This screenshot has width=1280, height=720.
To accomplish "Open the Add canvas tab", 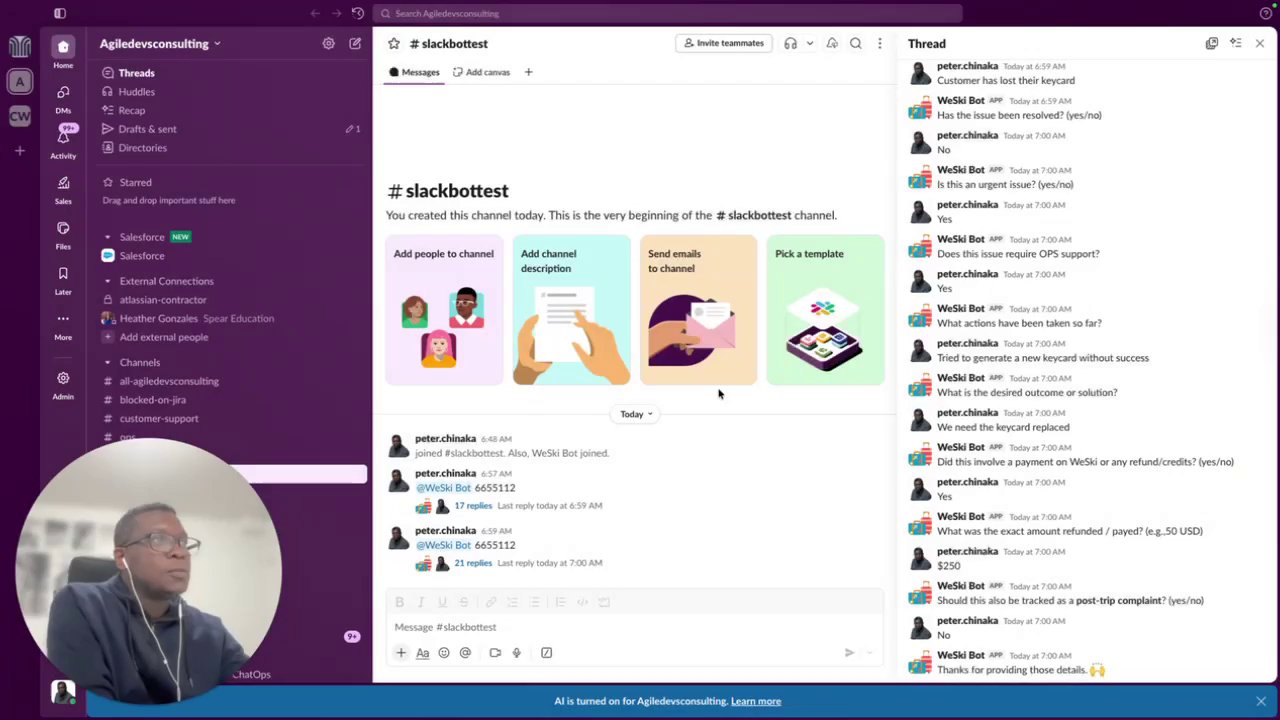I will point(481,72).
